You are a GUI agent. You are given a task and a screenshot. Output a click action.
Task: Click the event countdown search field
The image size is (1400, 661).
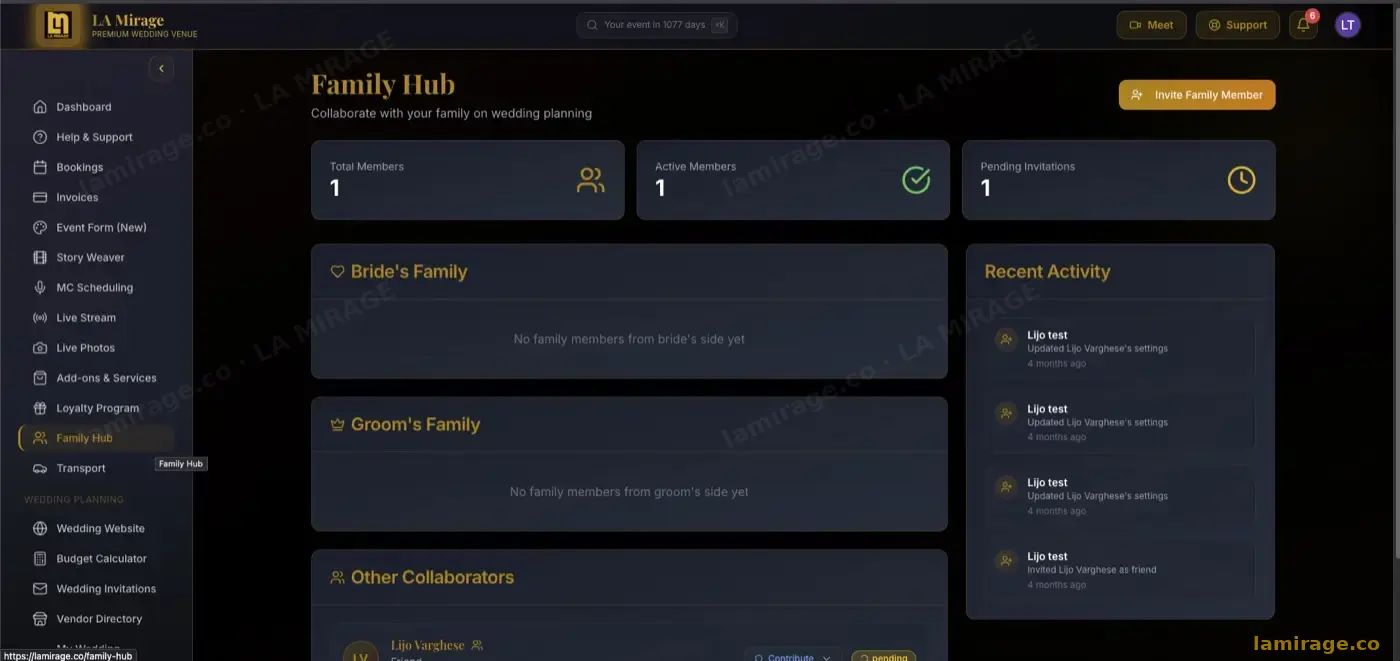click(x=656, y=25)
